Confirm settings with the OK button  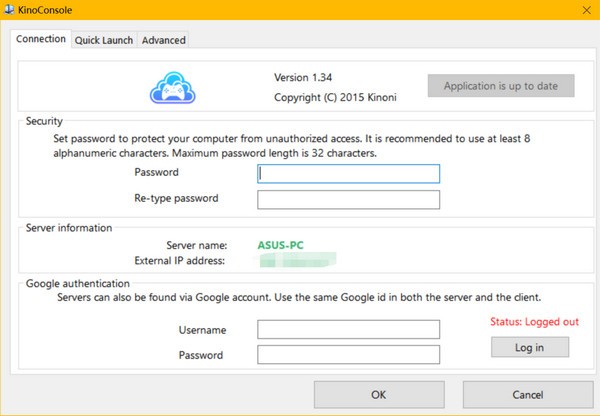point(378,395)
